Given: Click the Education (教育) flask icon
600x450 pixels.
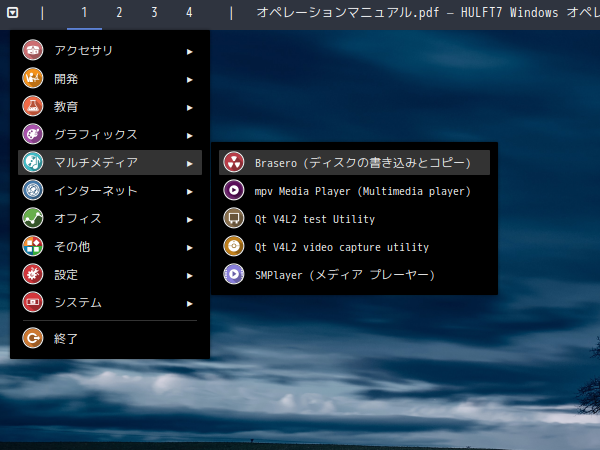Looking at the screenshot, I should 33,106.
